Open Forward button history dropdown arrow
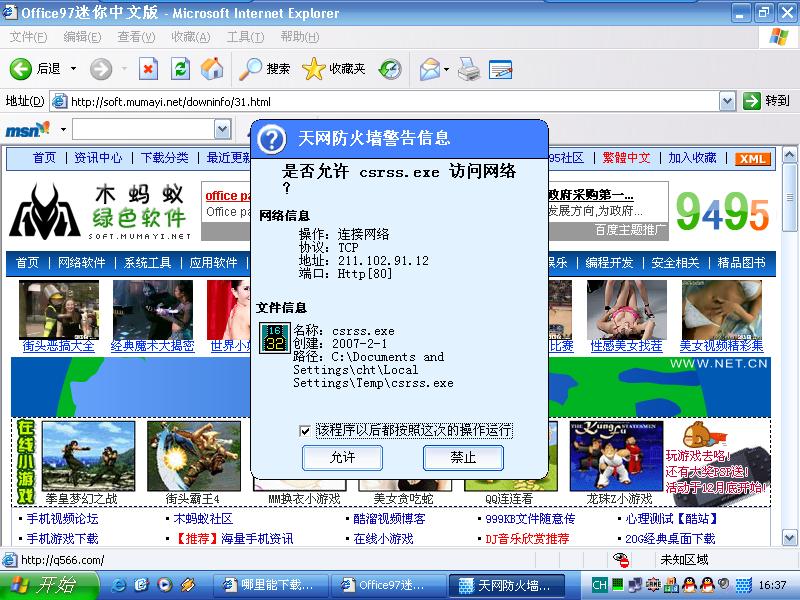 point(123,68)
